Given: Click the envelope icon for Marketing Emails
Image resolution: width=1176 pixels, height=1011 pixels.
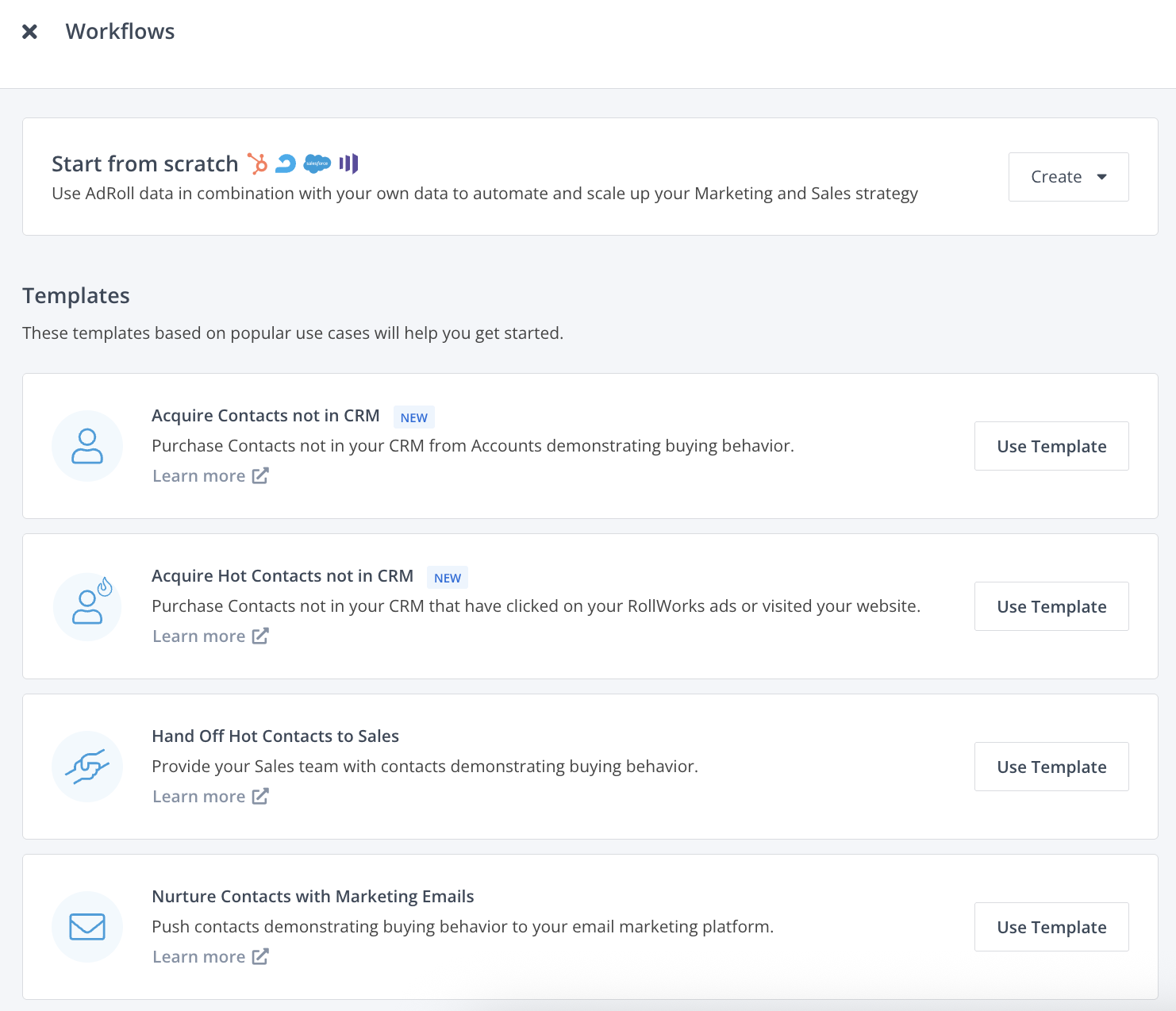Looking at the screenshot, I should tap(87, 927).
